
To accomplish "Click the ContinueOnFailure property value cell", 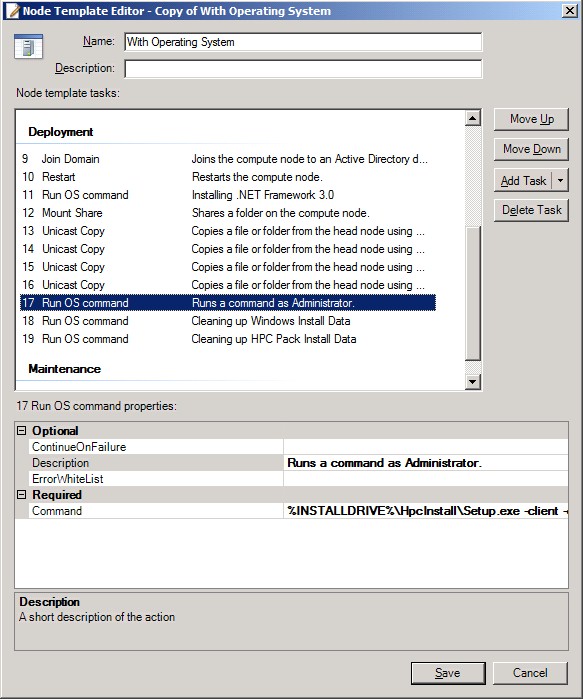I will pos(426,447).
